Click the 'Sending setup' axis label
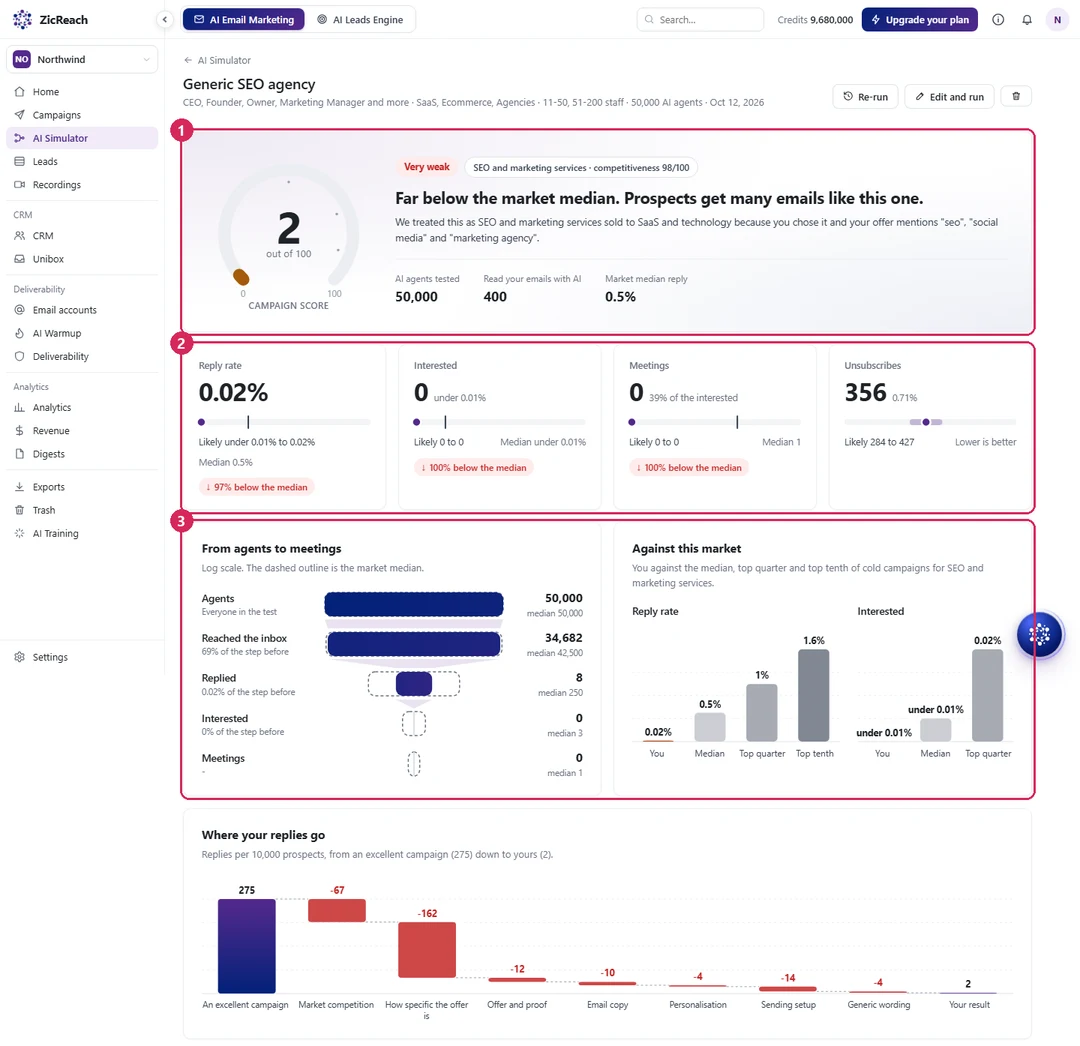 788,1005
